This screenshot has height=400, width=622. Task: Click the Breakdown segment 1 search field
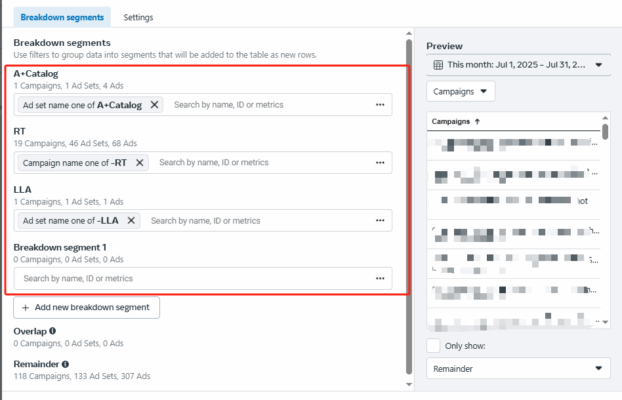190,278
